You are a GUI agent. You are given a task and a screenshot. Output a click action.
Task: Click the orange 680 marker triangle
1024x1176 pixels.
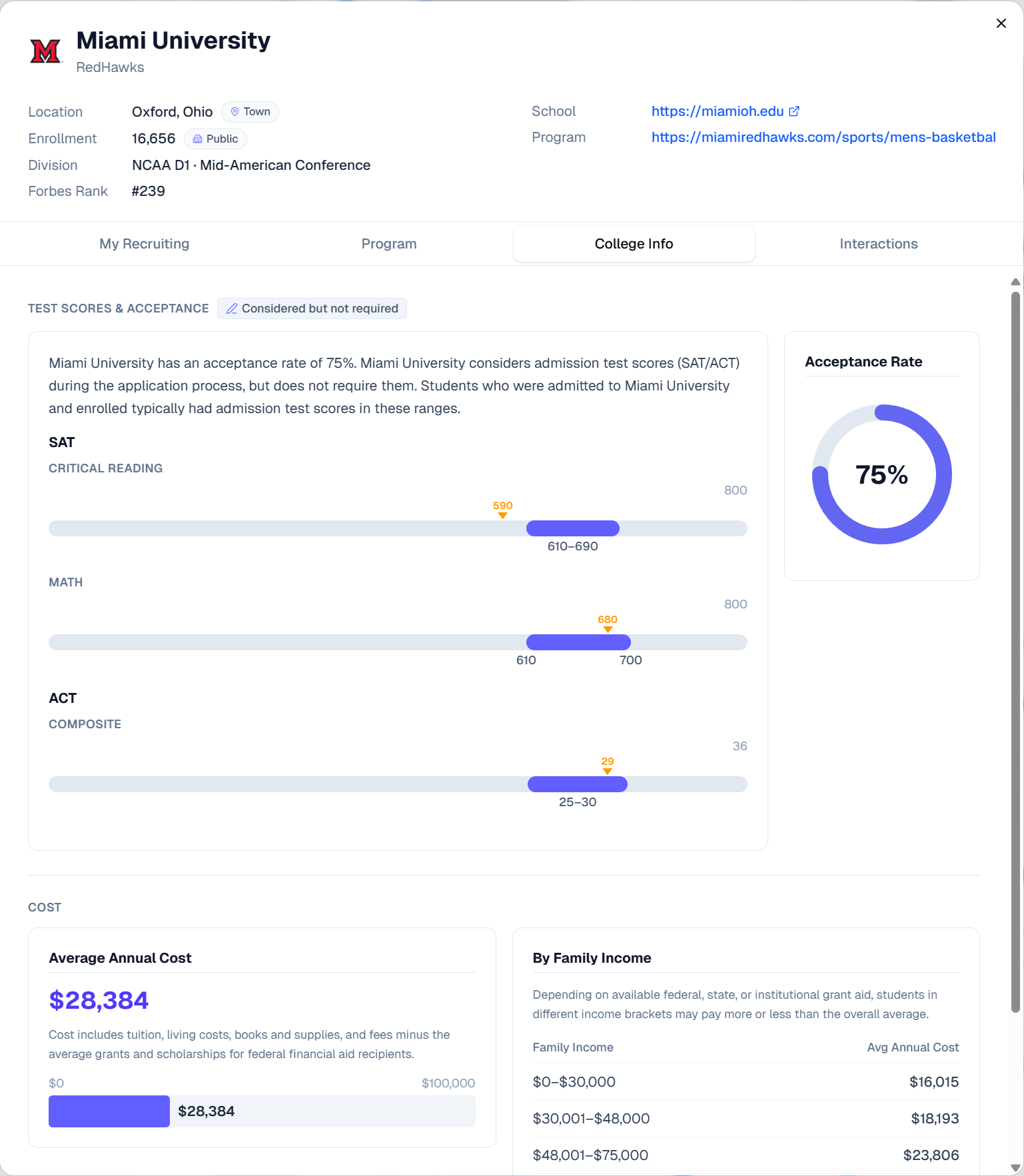coord(608,630)
